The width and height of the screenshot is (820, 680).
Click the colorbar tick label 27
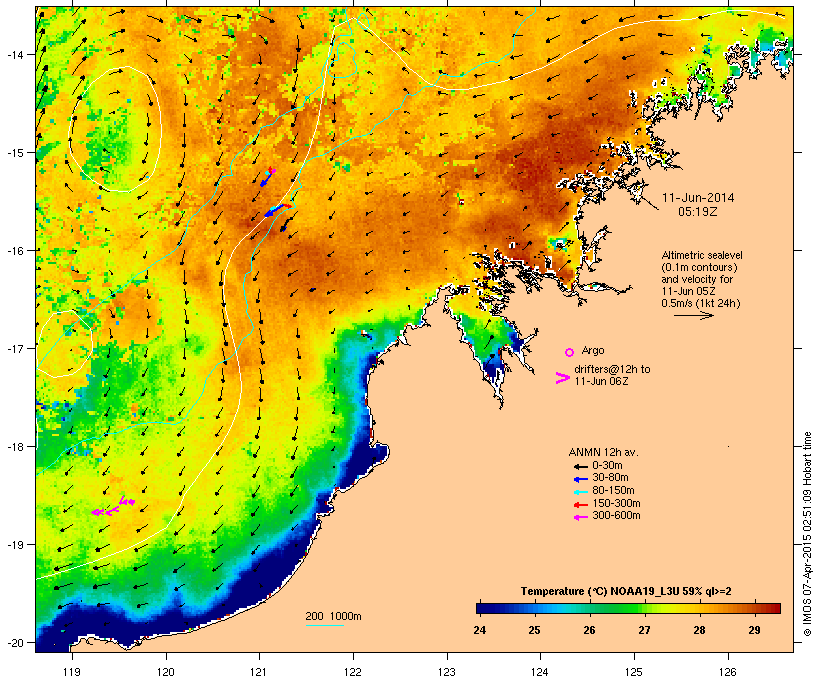point(644,630)
